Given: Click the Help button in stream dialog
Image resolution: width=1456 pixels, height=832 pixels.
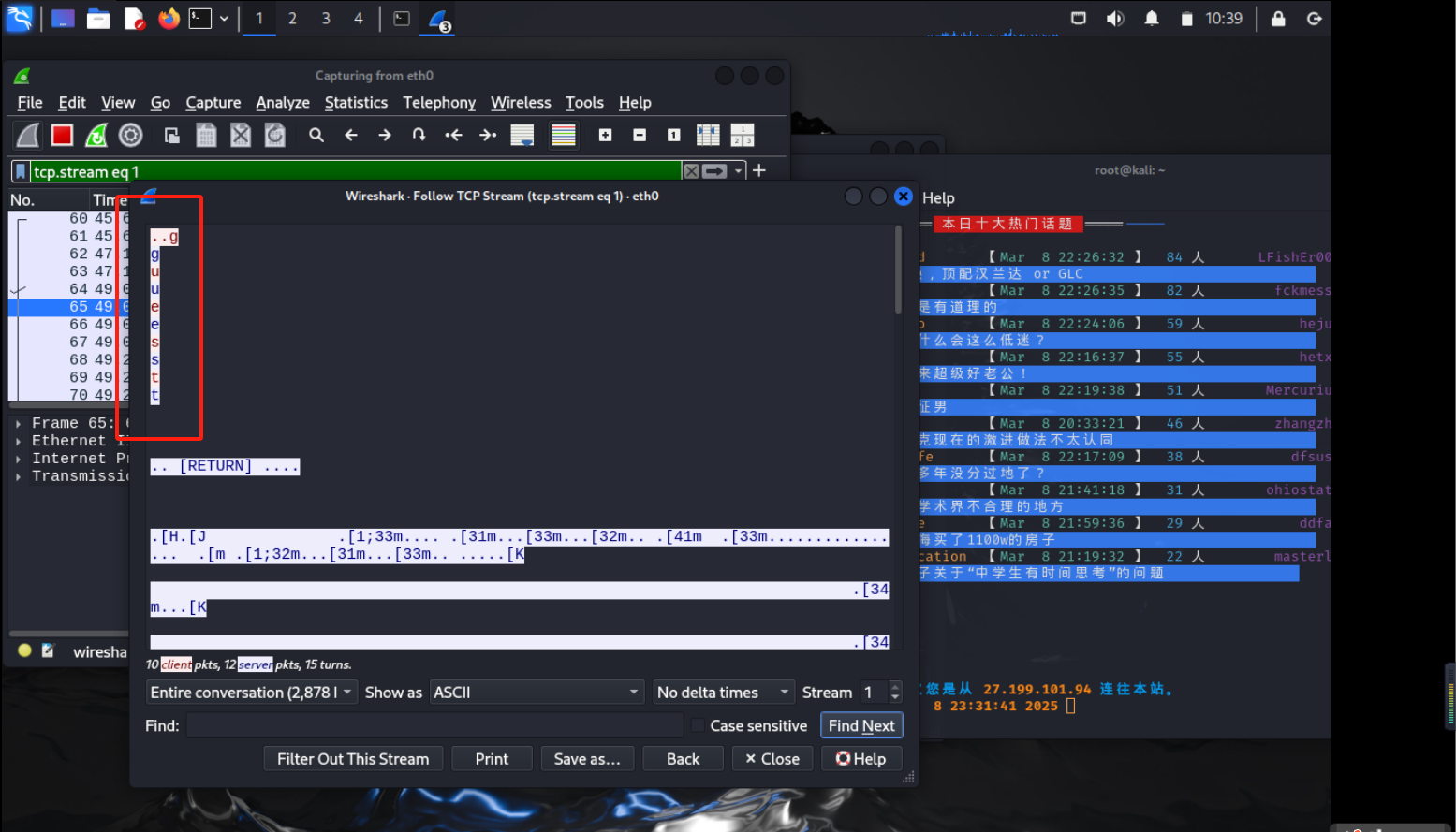Looking at the screenshot, I should (861, 759).
